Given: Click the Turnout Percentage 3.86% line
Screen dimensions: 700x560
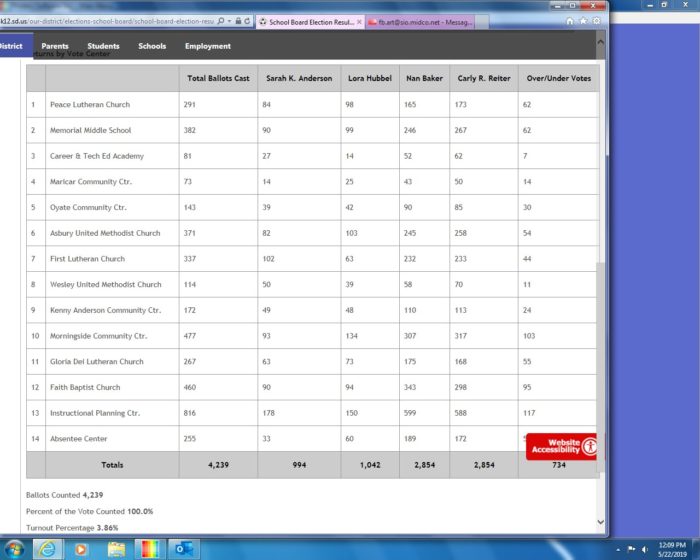Looking at the screenshot, I should (72, 528).
